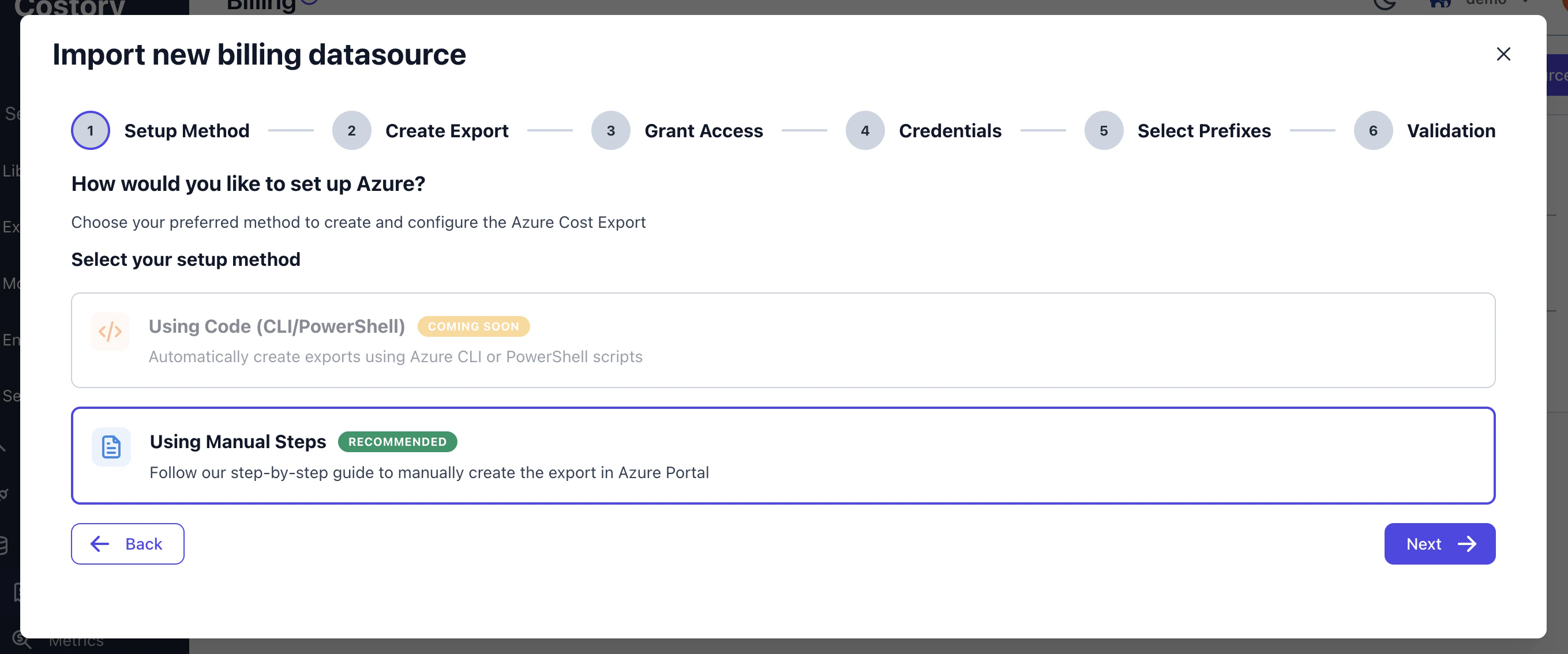Open step 6 Validation
This screenshot has height=654, width=1568.
[1372, 130]
